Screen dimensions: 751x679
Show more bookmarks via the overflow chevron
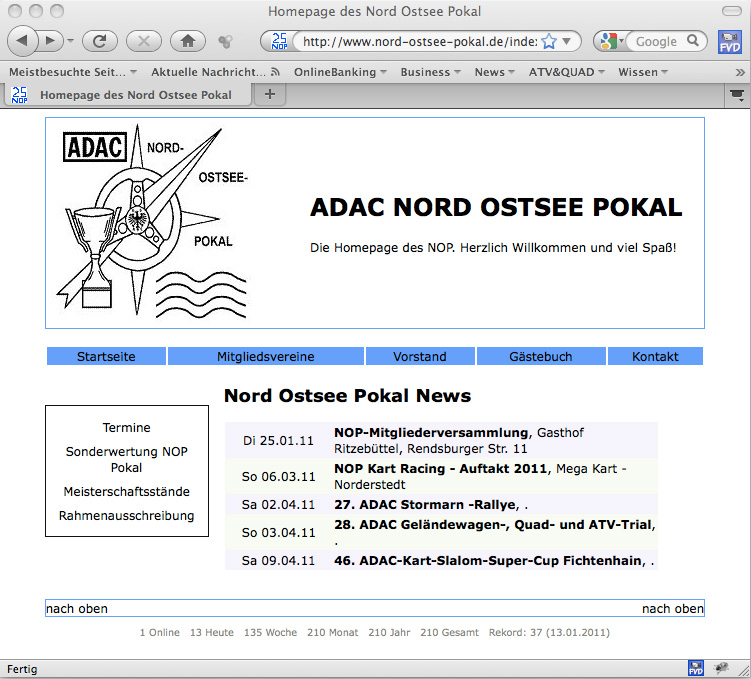coord(740,72)
